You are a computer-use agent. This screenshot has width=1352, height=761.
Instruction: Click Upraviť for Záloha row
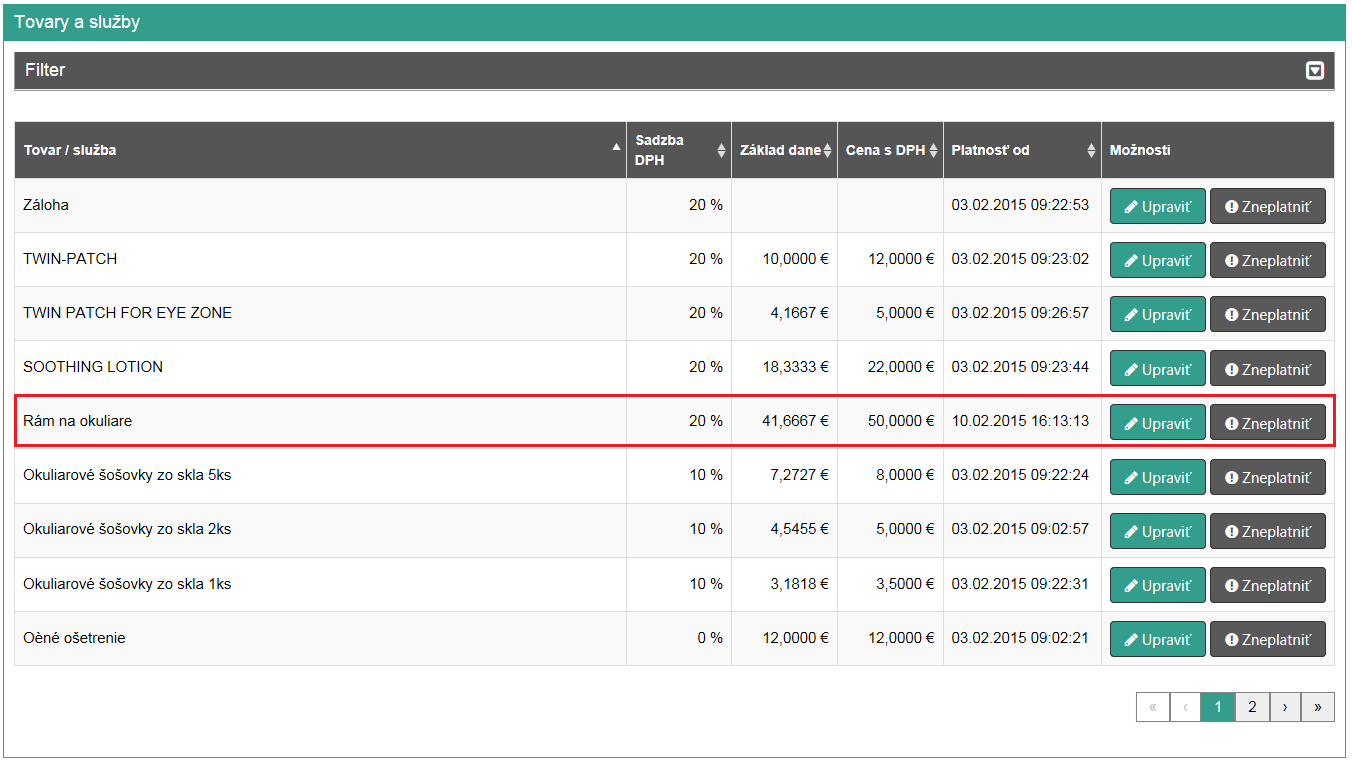[x=1158, y=206]
